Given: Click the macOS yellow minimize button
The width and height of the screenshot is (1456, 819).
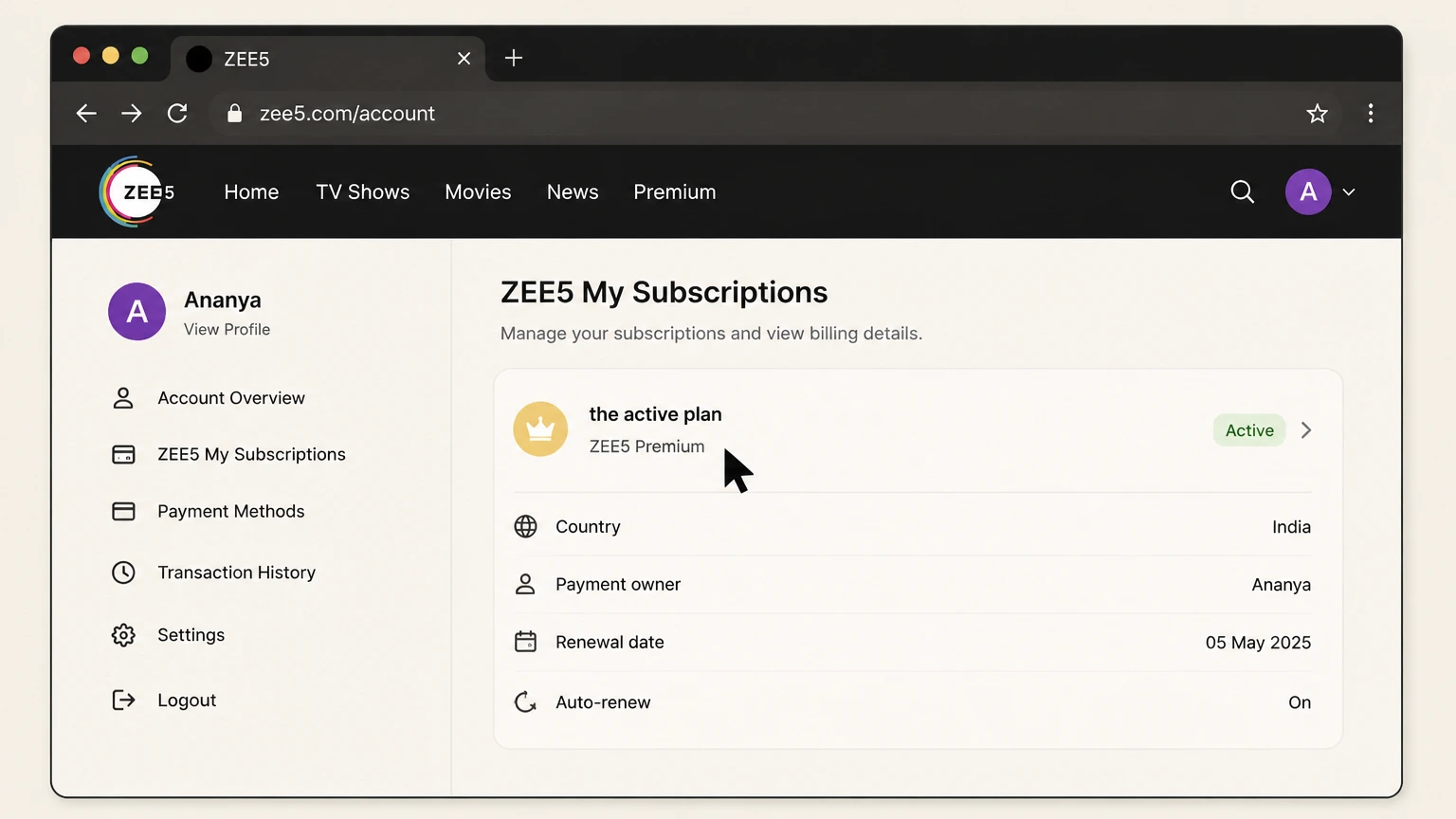Looking at the screenshot, I should (x=110, y=56).
